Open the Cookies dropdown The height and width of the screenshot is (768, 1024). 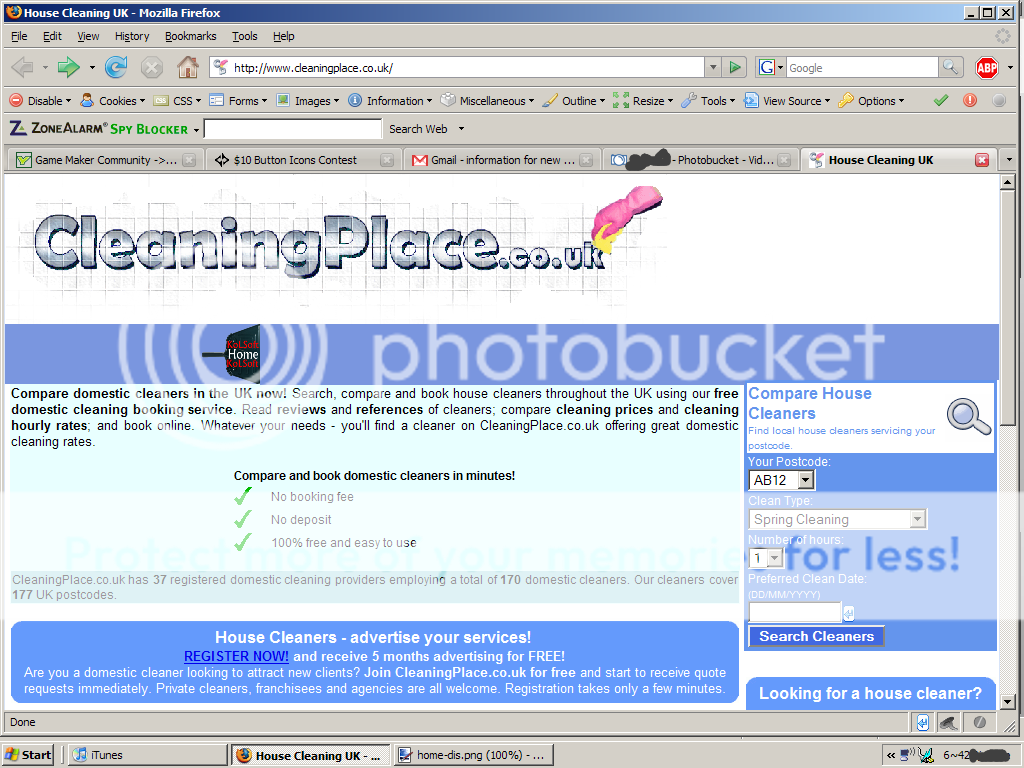coord(112,101)
